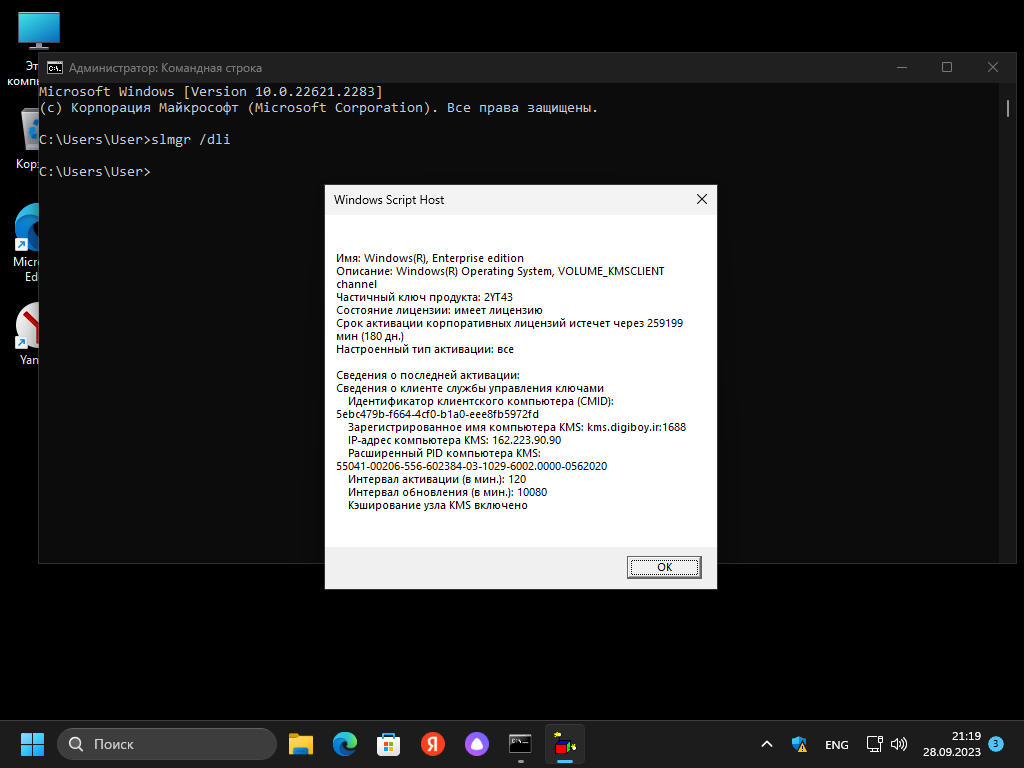This screenshot has height=768, width=1024.
Task: Open network status tray icon
Action: 874,744
